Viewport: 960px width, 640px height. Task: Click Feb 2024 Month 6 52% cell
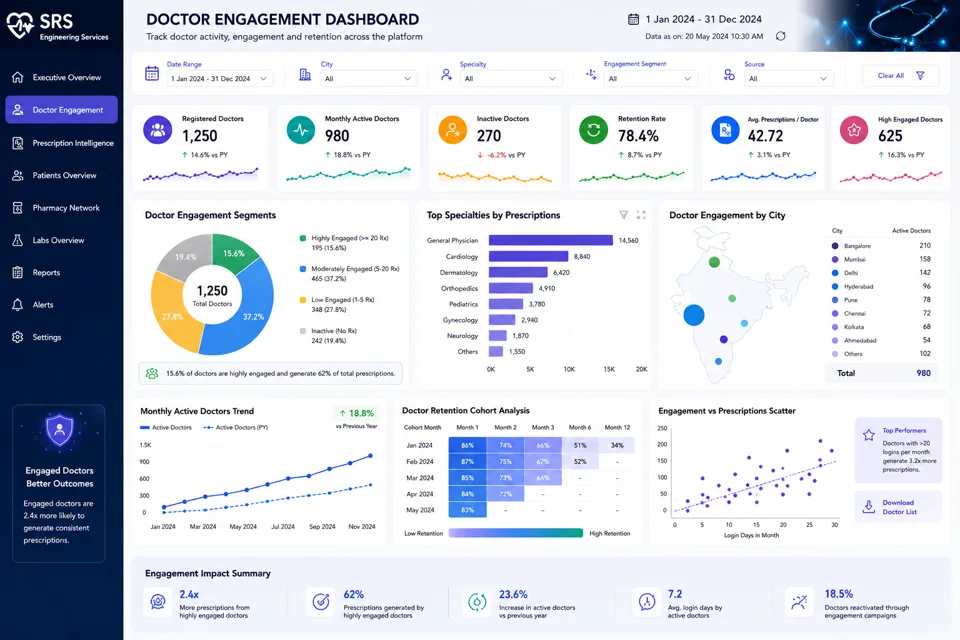click(580, 462)
